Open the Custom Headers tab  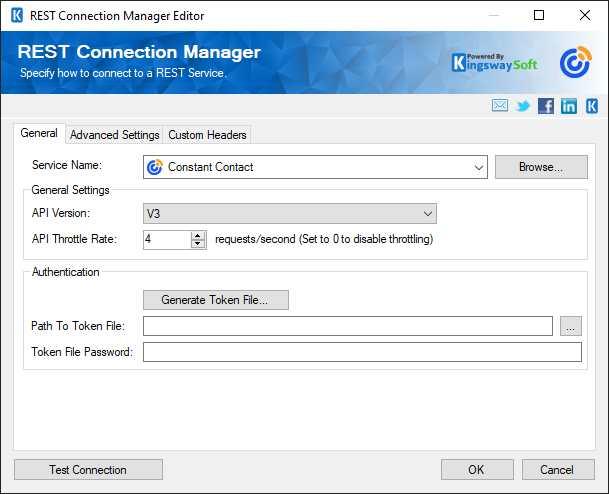(207, 135)
